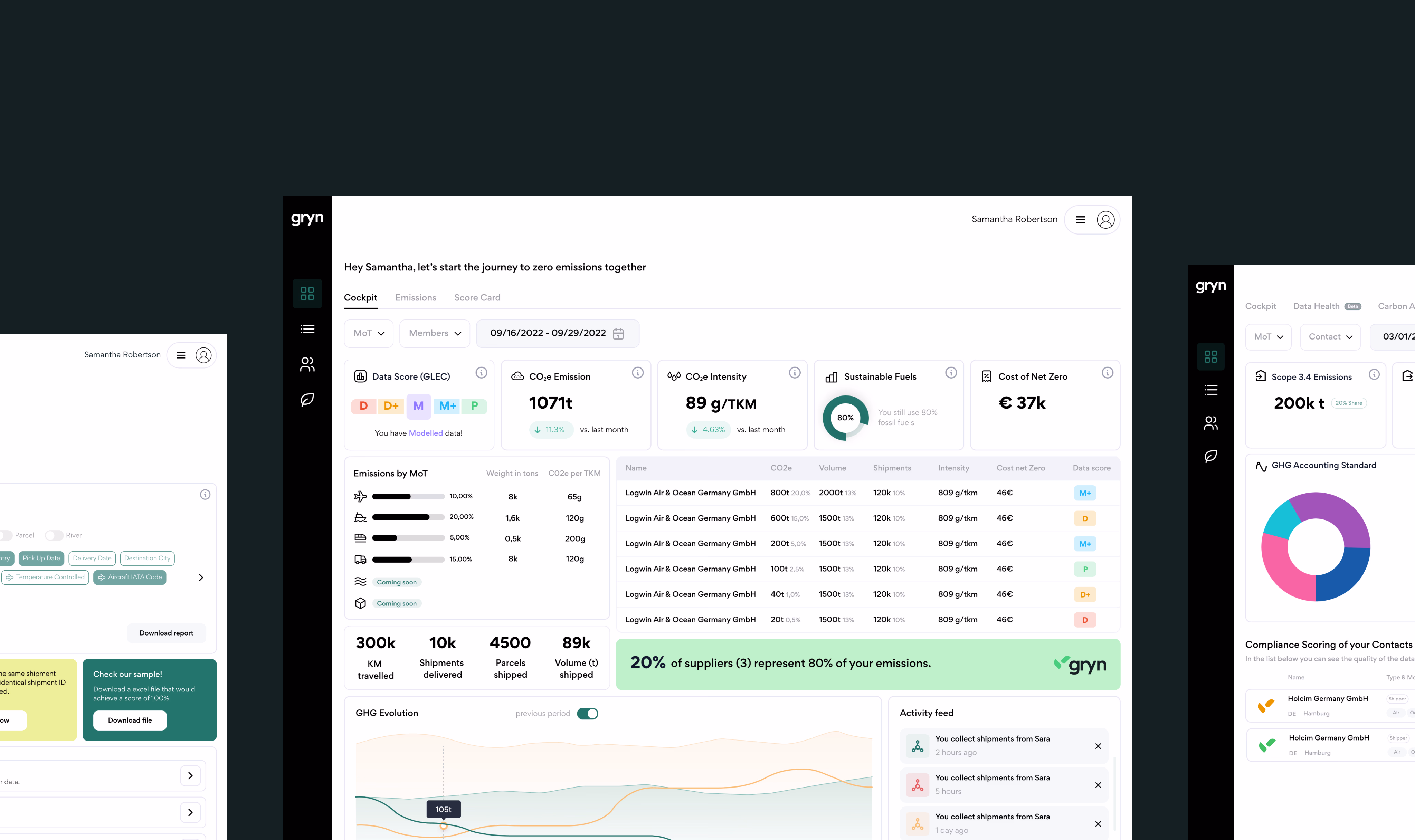Open the Members dropdown

(435, 333)
